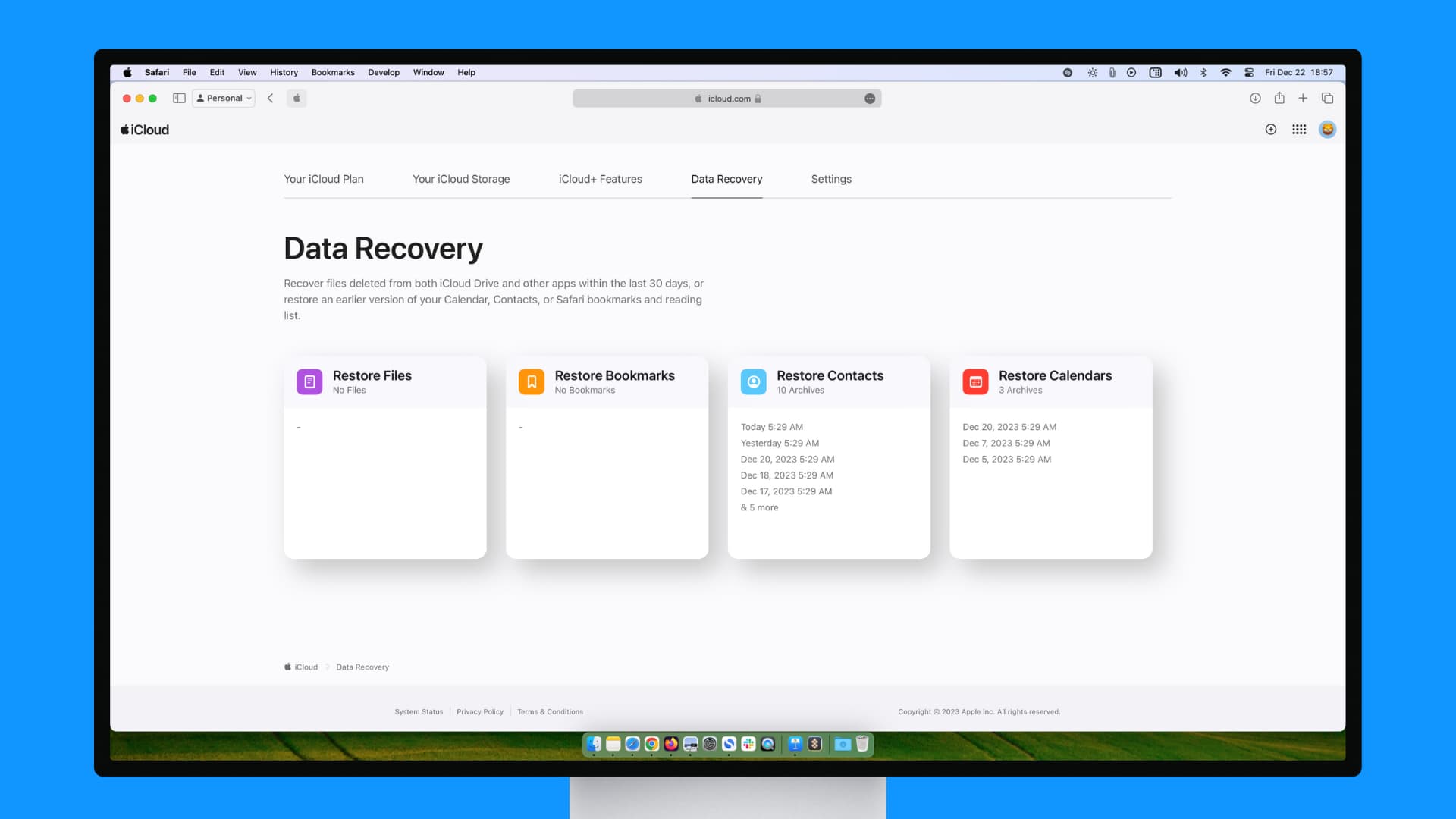Open your iCloud profile avatar
The image size is (1456, 819).
click(x=1327, y=129)
